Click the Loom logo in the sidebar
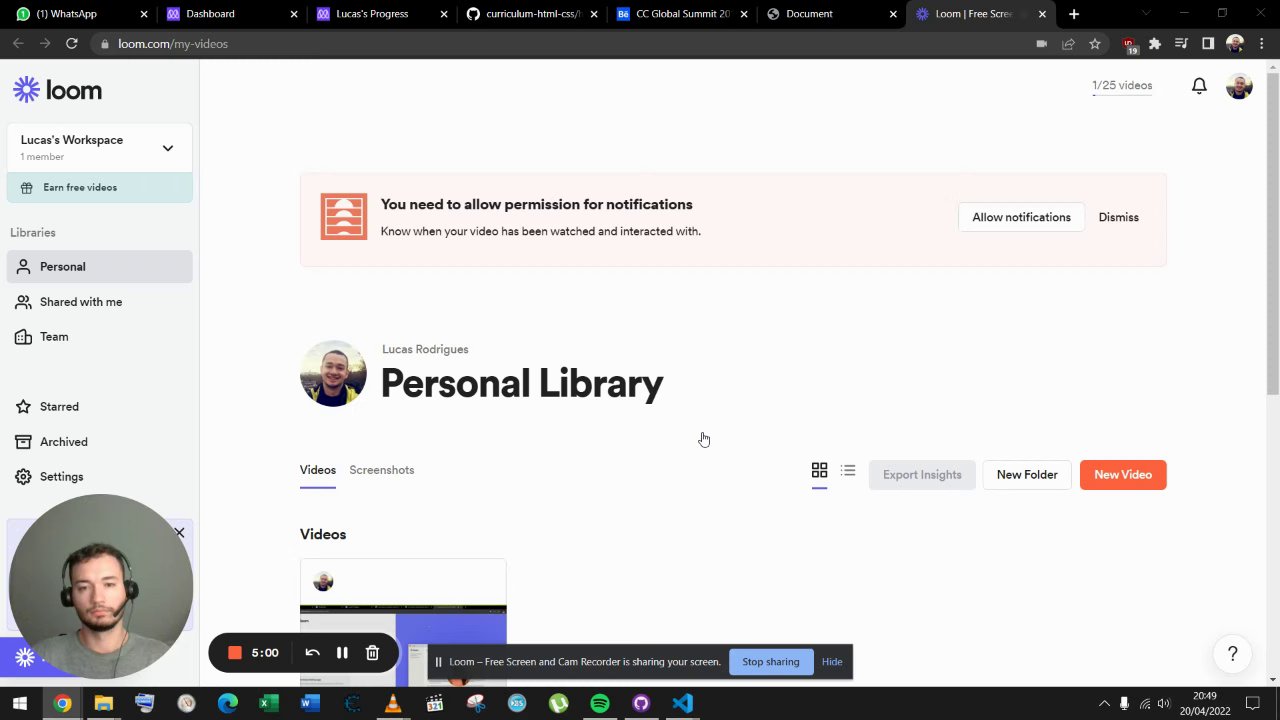Image resolution: width=1280 pixels, height=720 pixels. [x=57, y=90]
